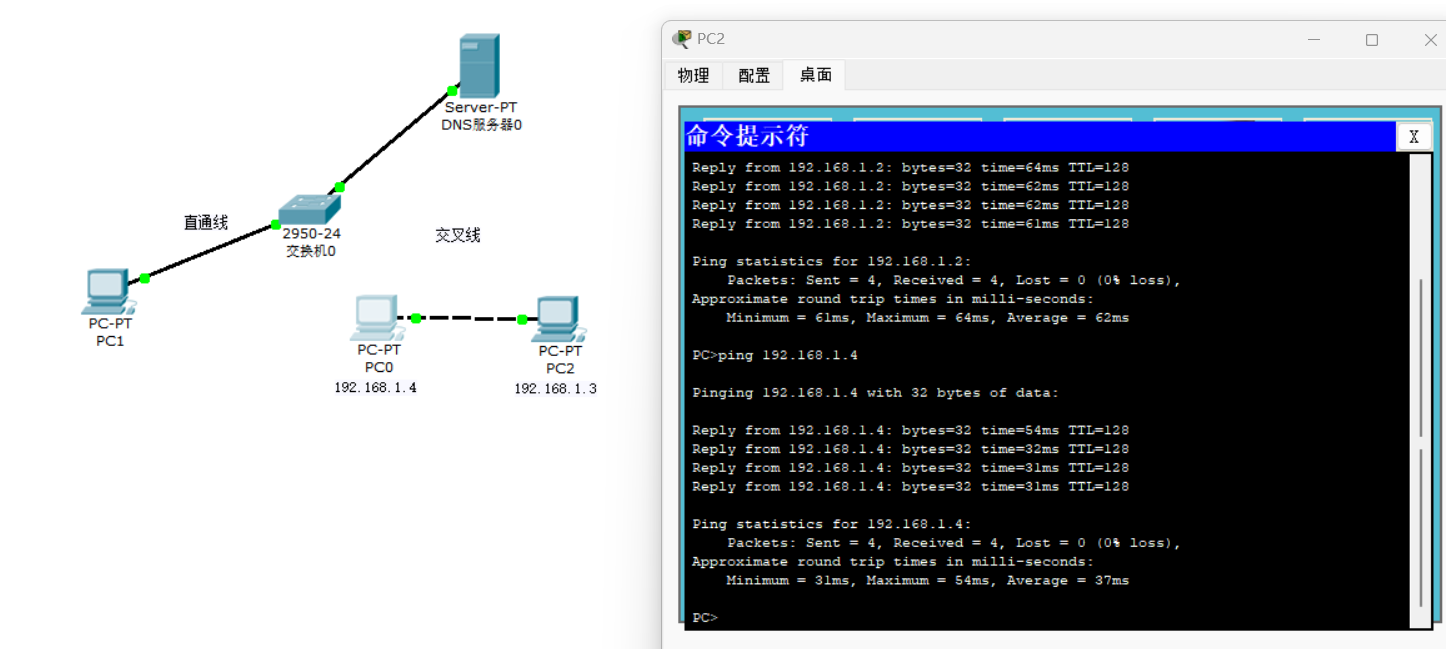Click the line 'PC>ping 192.168.1.4'
This screenshot has height=649, width=1446.
(775, 355)
